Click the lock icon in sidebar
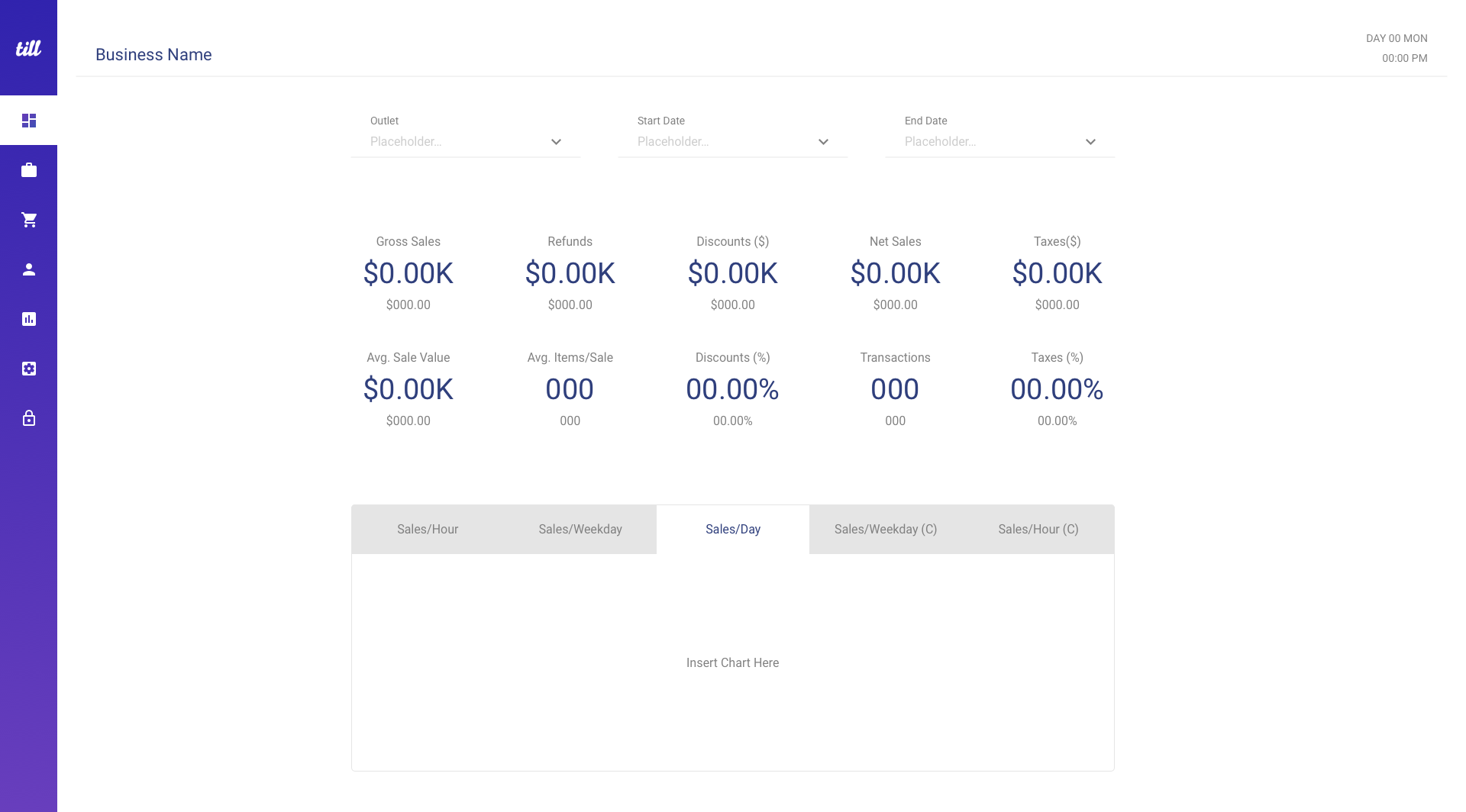This screenshot has width=1466, height=812. click(29, 418)
